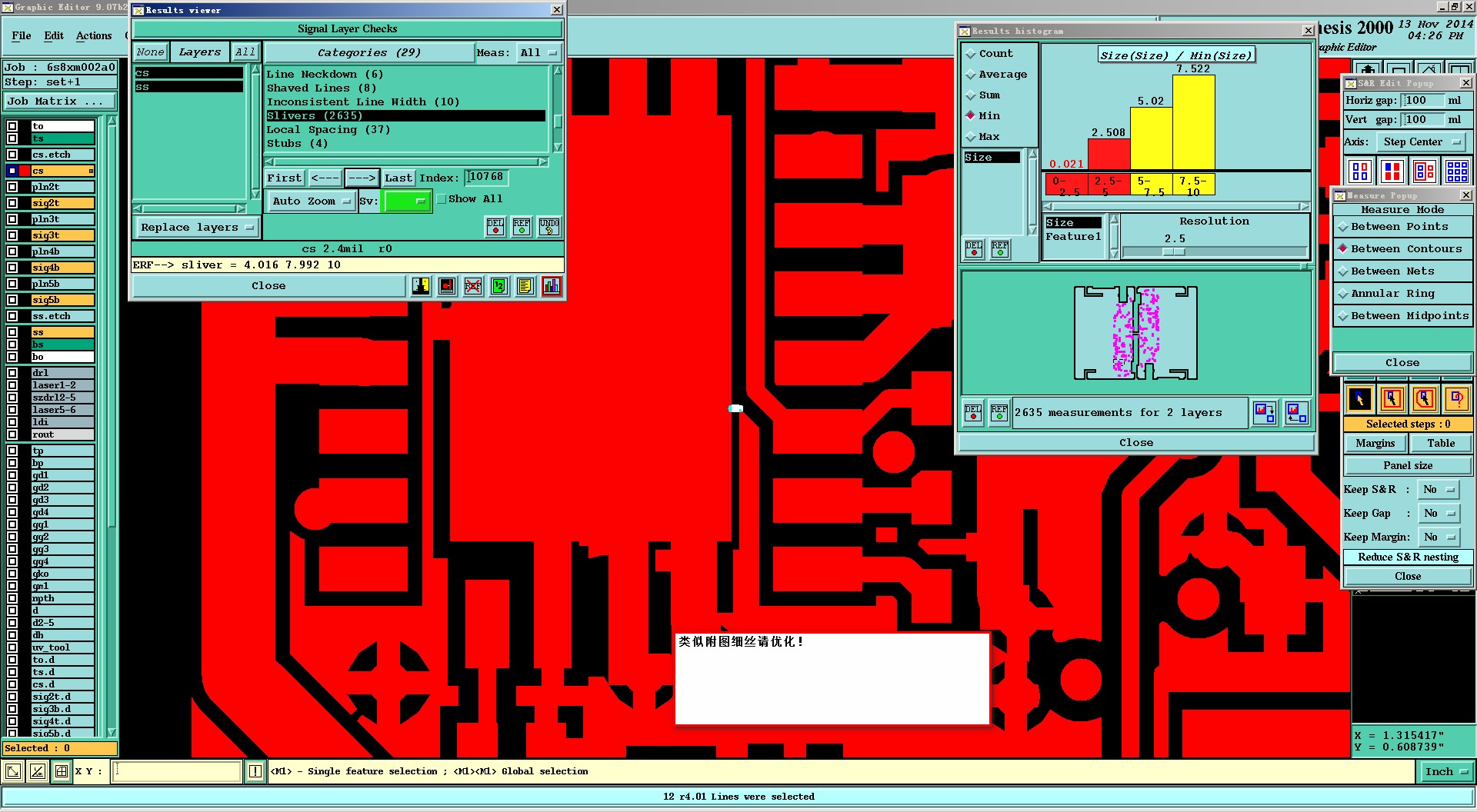
Task: Open File menu
Action: pos(22,36)
